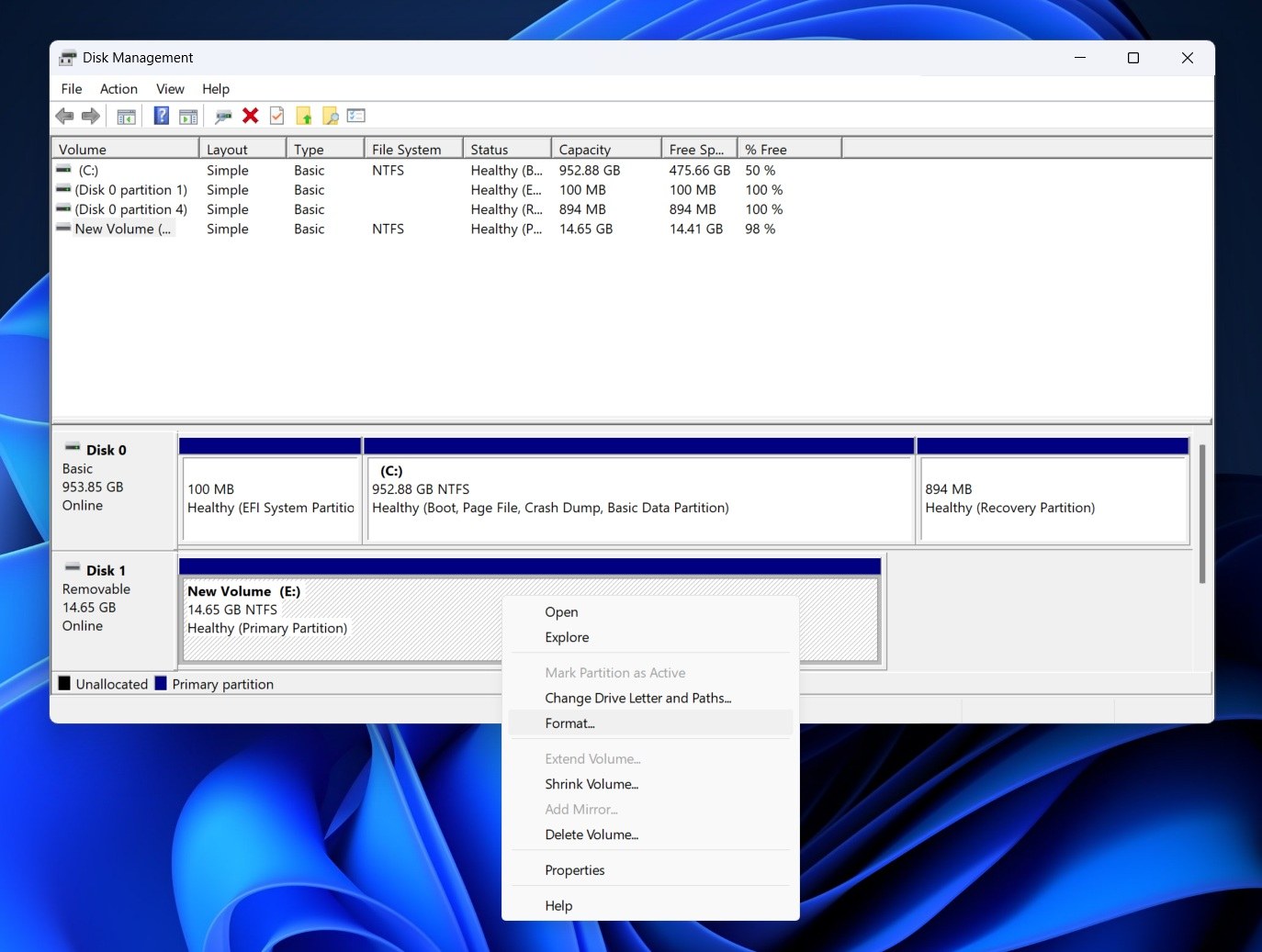Screen dimensions: 1262x952
Task: Click the Forward arrow toolbar icon
Action: pos(91,116)
